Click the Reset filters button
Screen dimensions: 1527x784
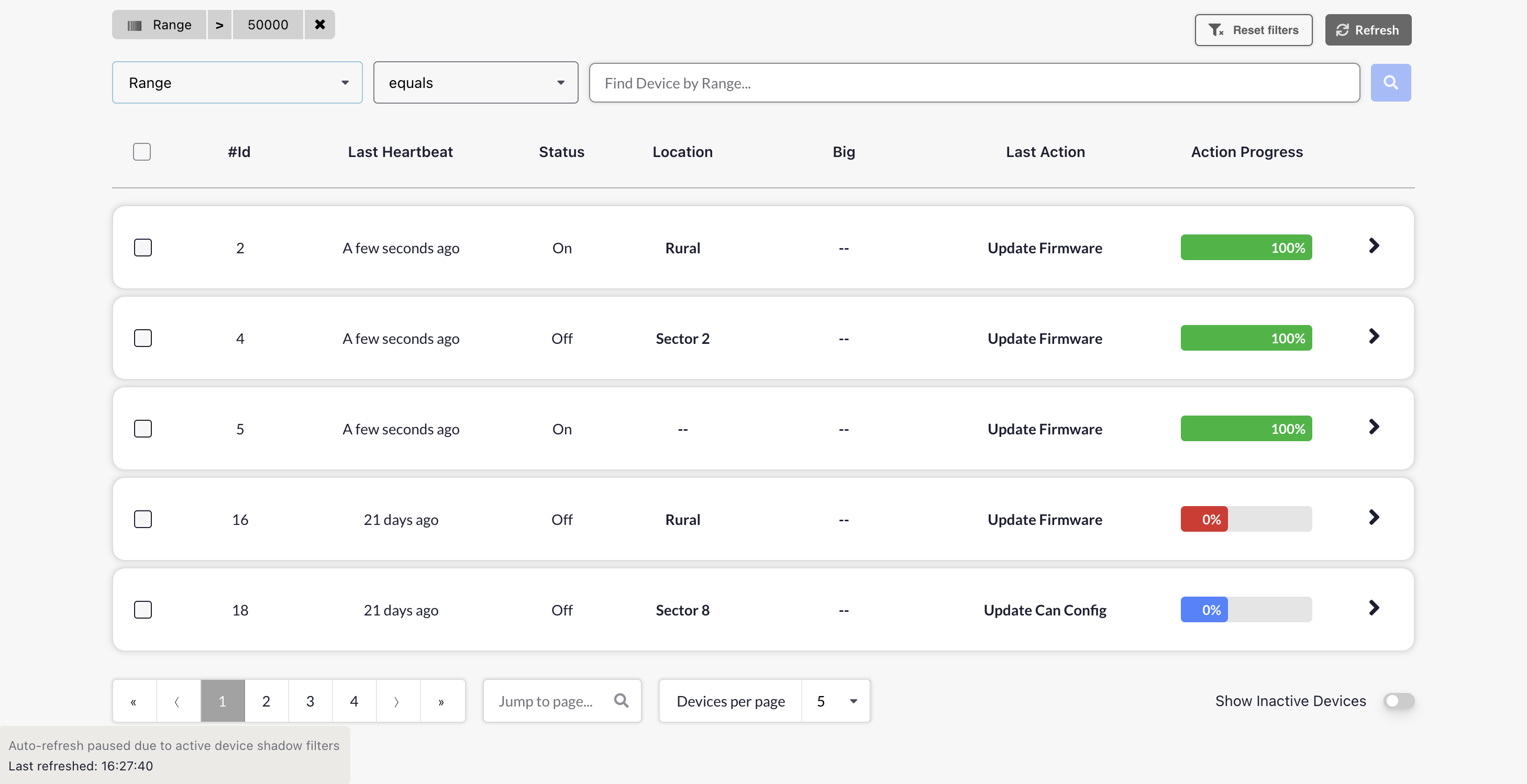(x=1253, y=30)
